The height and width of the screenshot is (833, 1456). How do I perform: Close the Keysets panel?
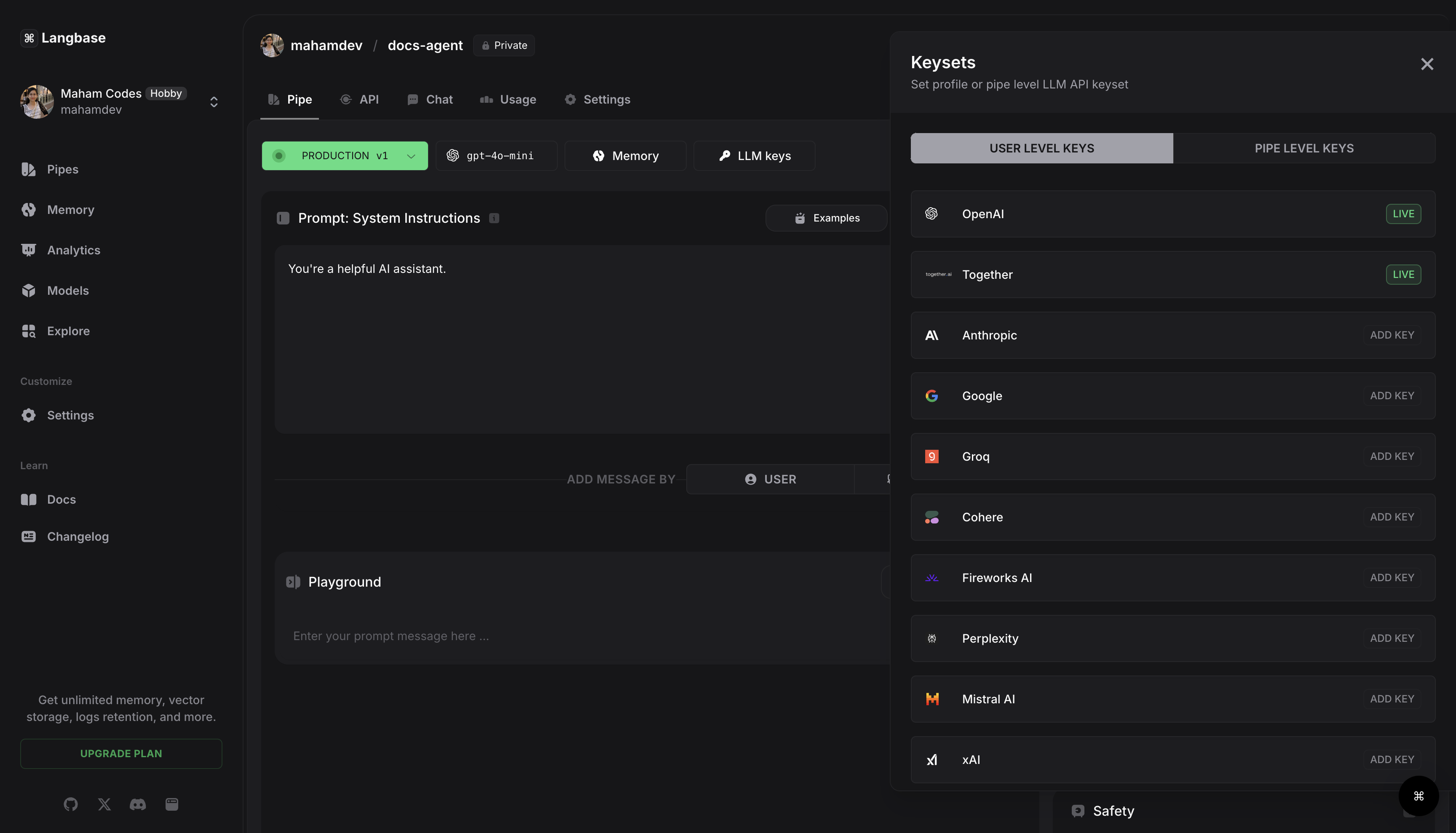click(1427, 64)
